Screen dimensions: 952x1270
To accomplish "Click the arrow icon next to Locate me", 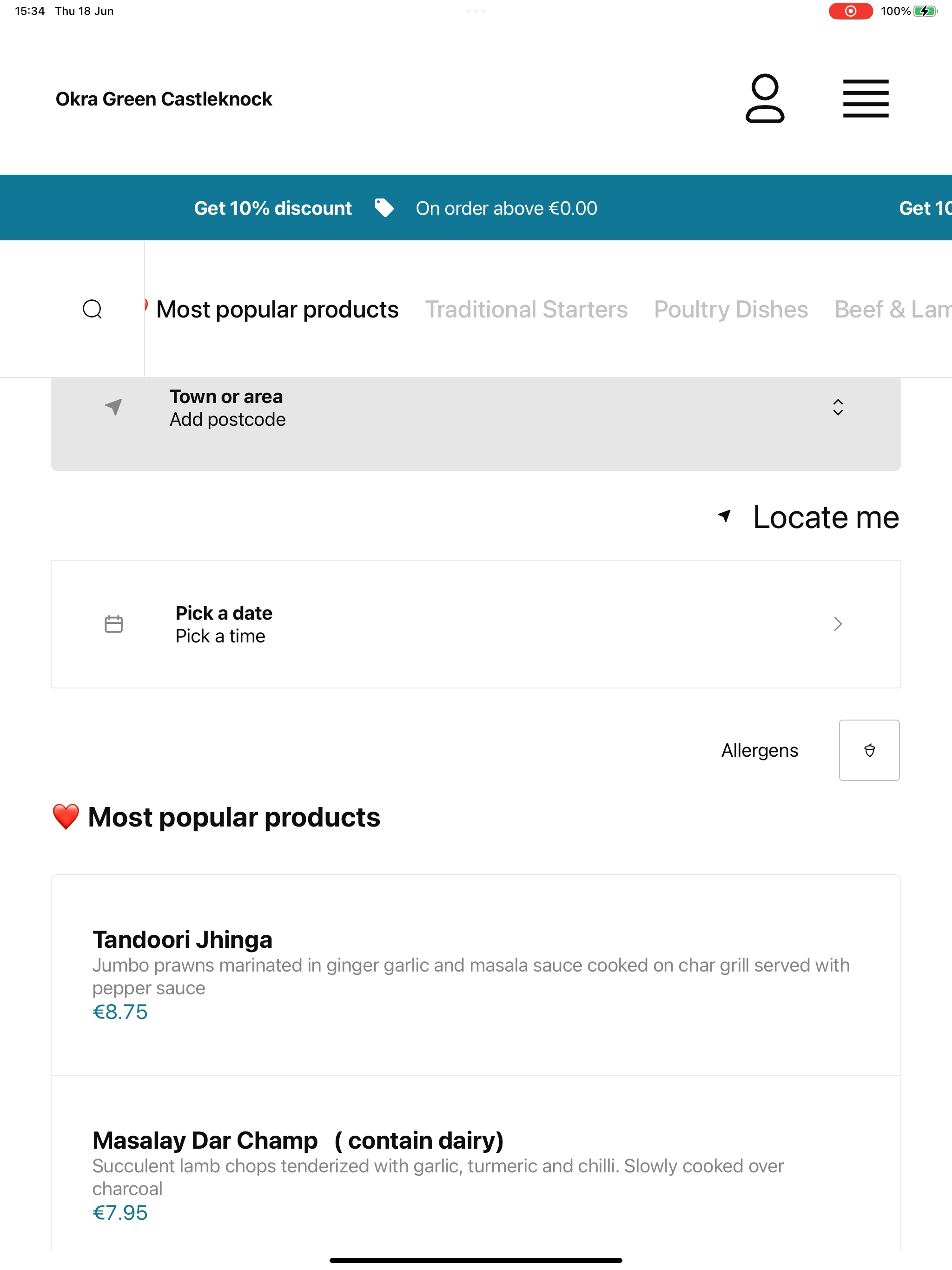I will (725, 516).
